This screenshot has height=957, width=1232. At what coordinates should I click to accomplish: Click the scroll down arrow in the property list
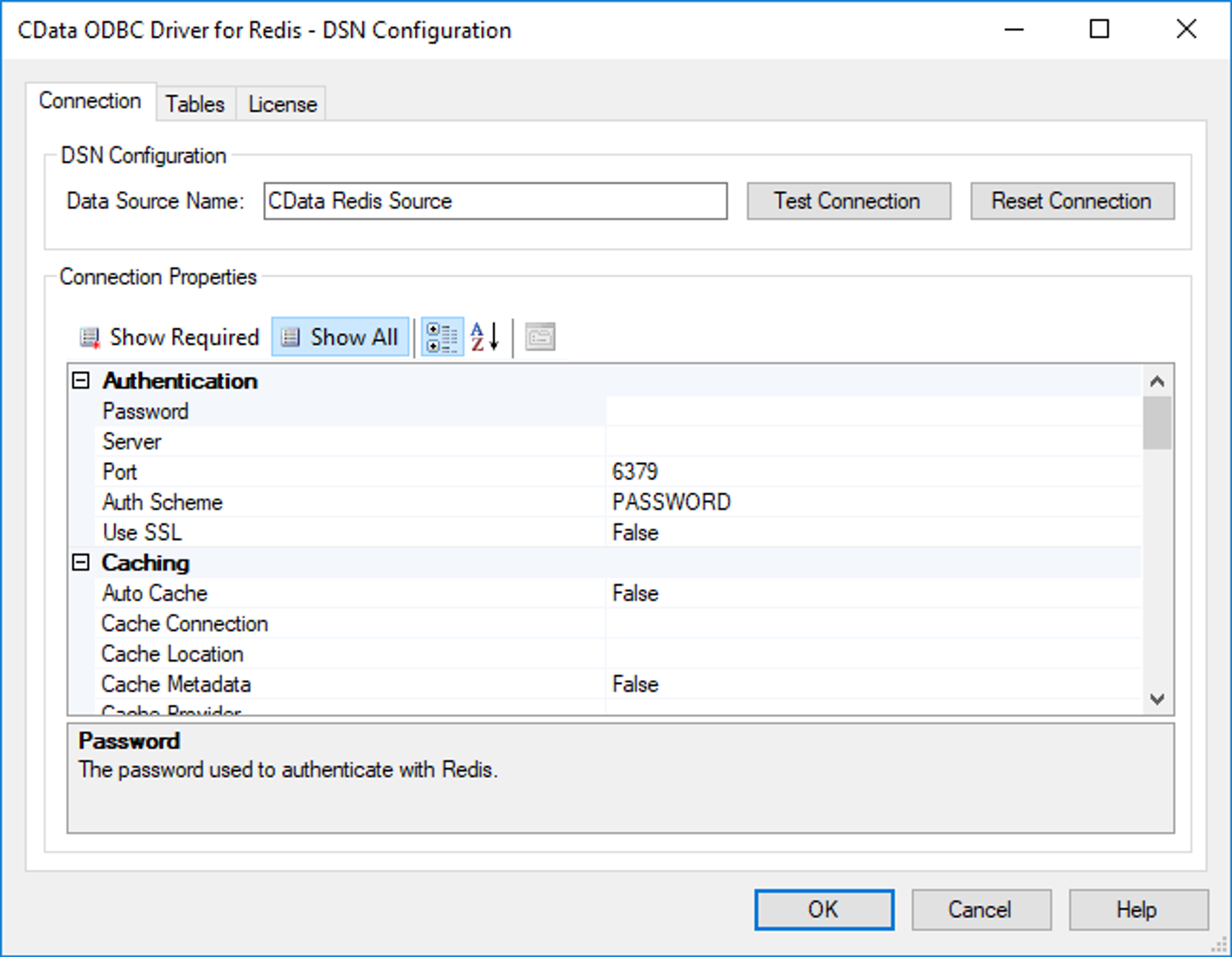(x=1157, y=699)
